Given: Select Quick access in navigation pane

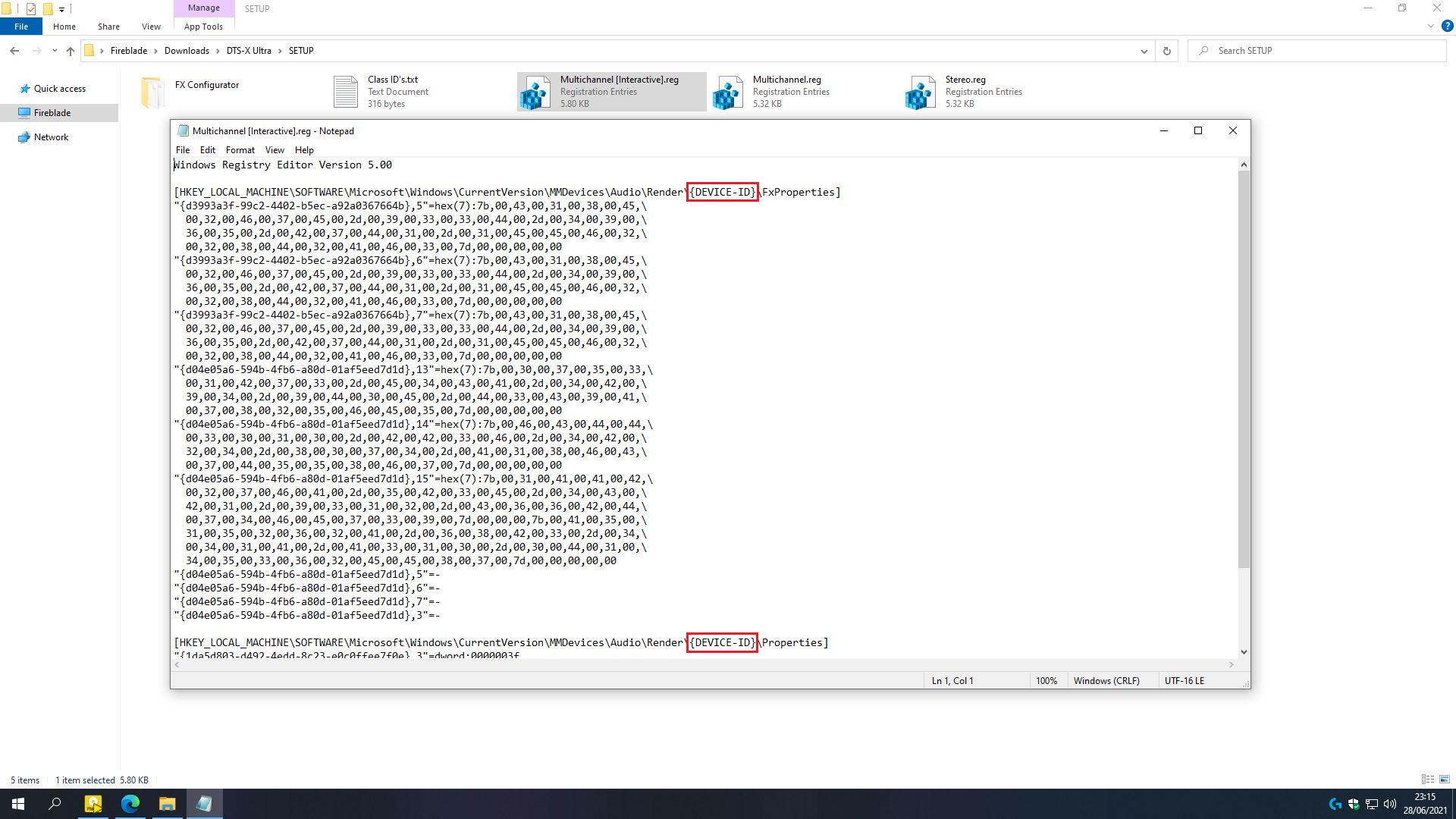Looking at the screenshot, I should tap(60, 89).
